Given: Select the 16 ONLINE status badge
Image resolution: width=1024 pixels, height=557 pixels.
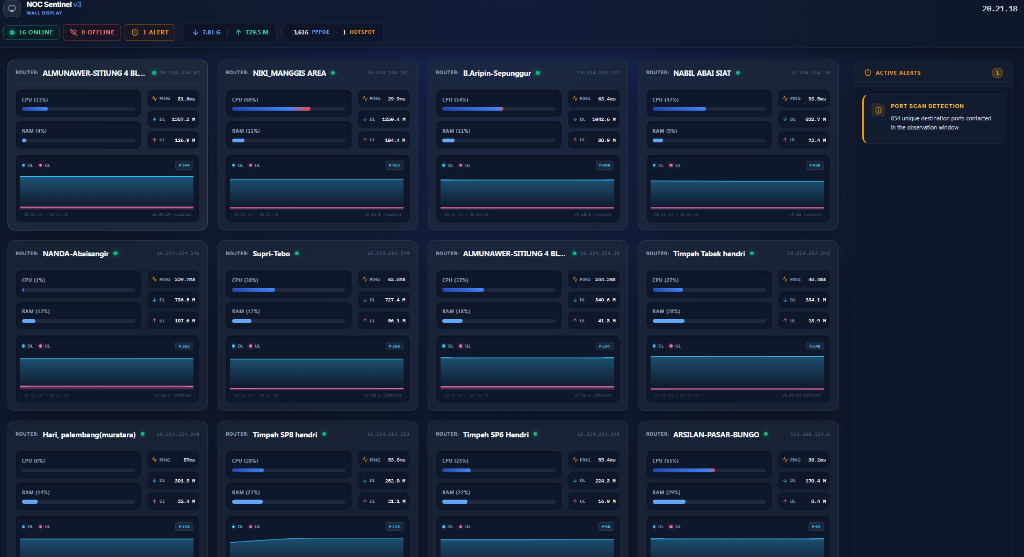Looking at the screenshot, I should pyautogui.click(x=31, y=32).
